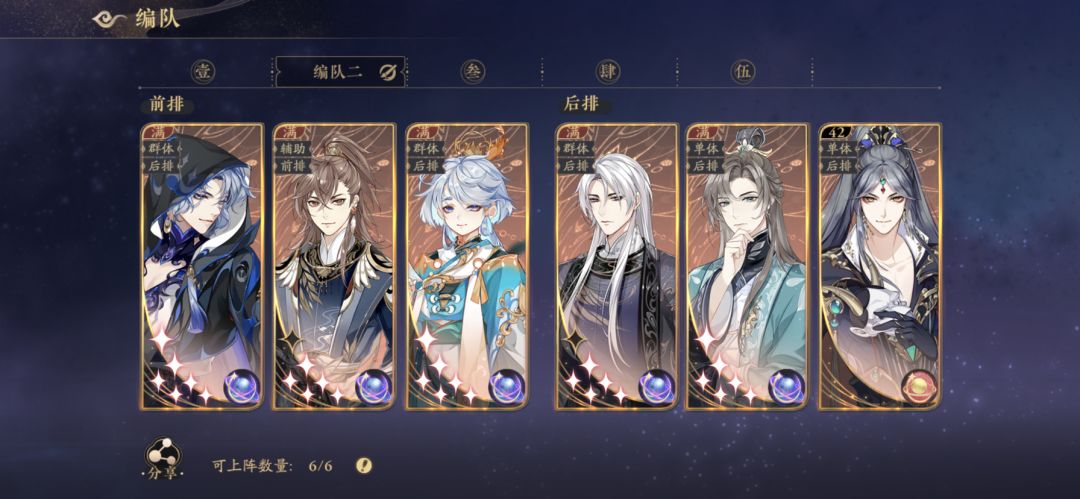
Task: Open the exclamation info icon near 6/6
Action: (364, 465)
